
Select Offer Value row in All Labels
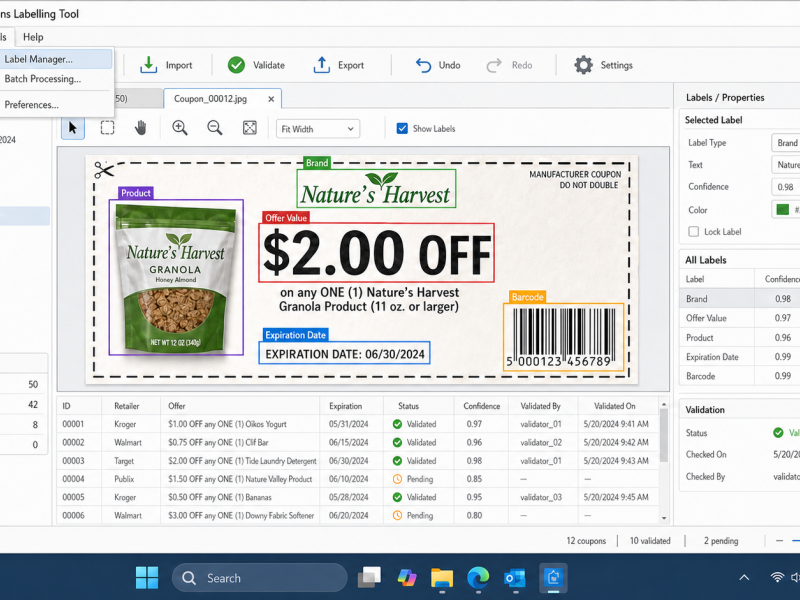click(x=739, y=318)
